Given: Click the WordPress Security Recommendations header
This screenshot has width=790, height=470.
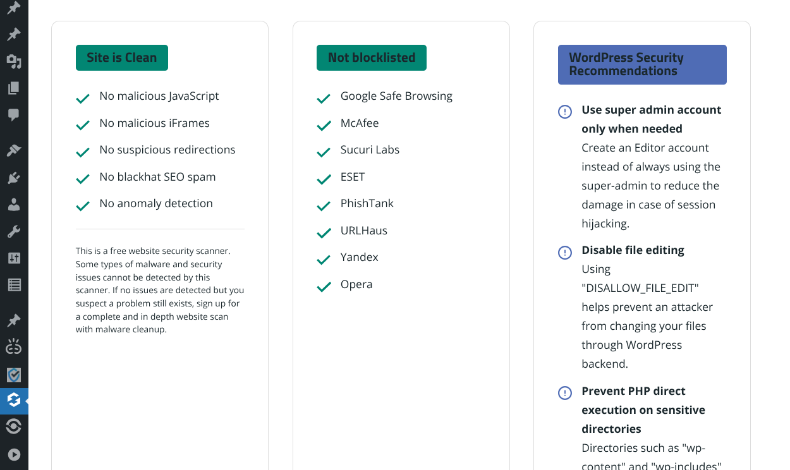Looking at the screenshot, I should pyautogui.click(x=642, y=64).
